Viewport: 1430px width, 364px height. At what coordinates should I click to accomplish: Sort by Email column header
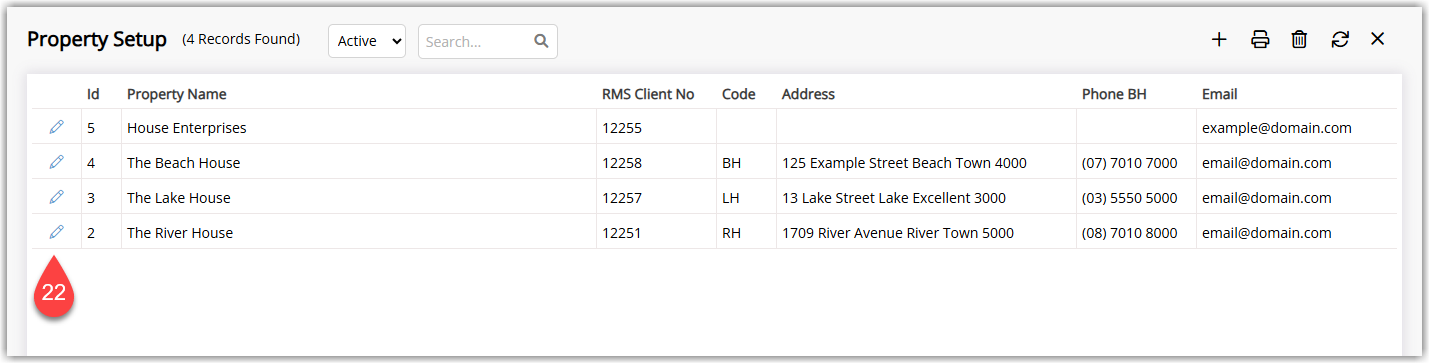click(1219, 94)
